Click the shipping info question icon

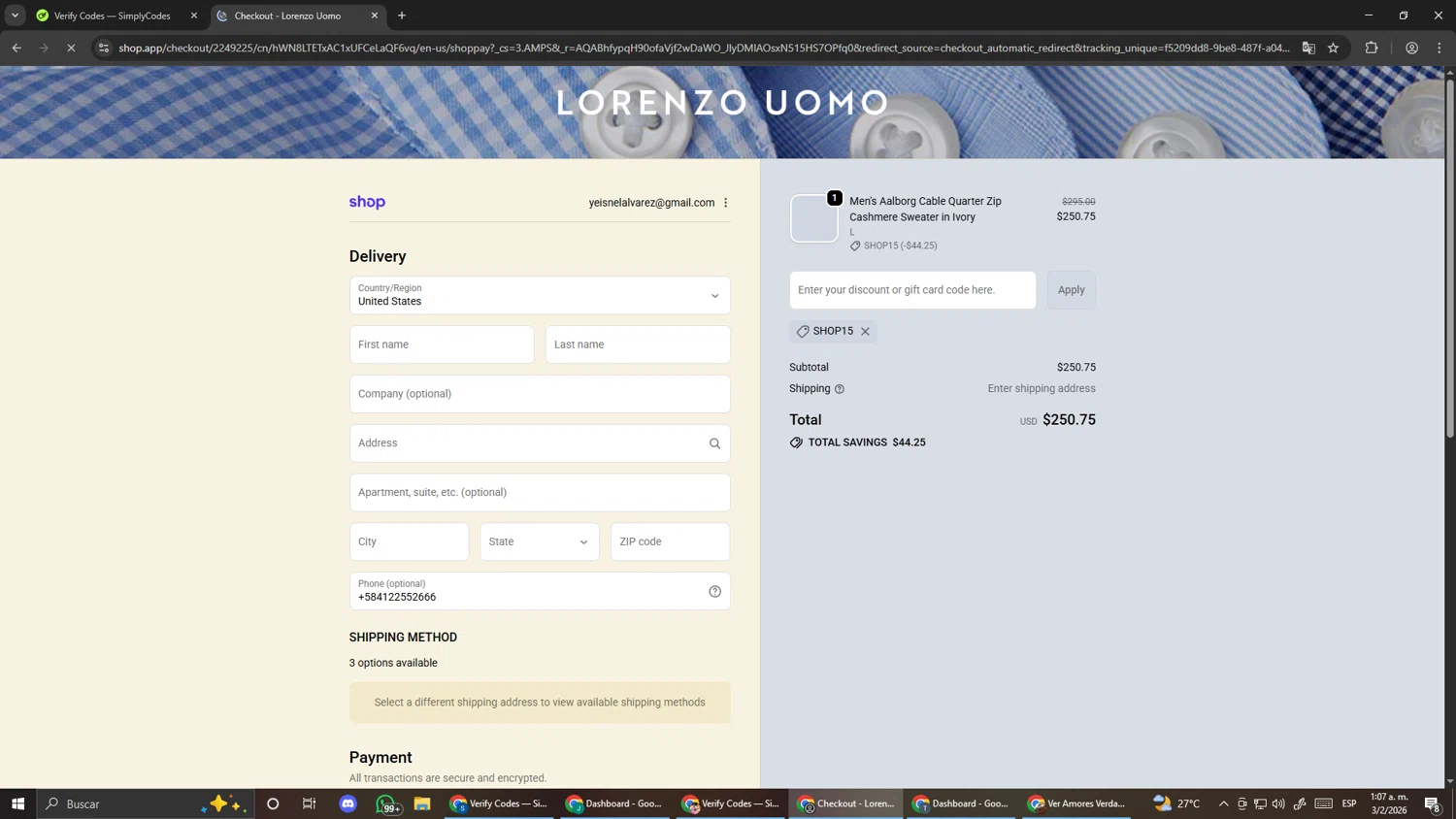[840, 389]
